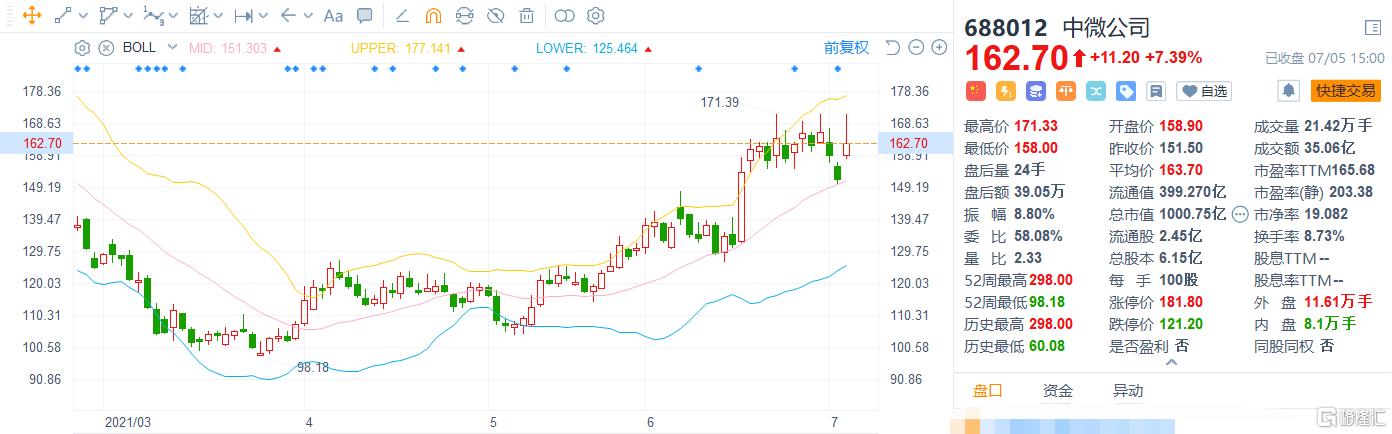Expand the shape tool dropdown arrow

126,16
